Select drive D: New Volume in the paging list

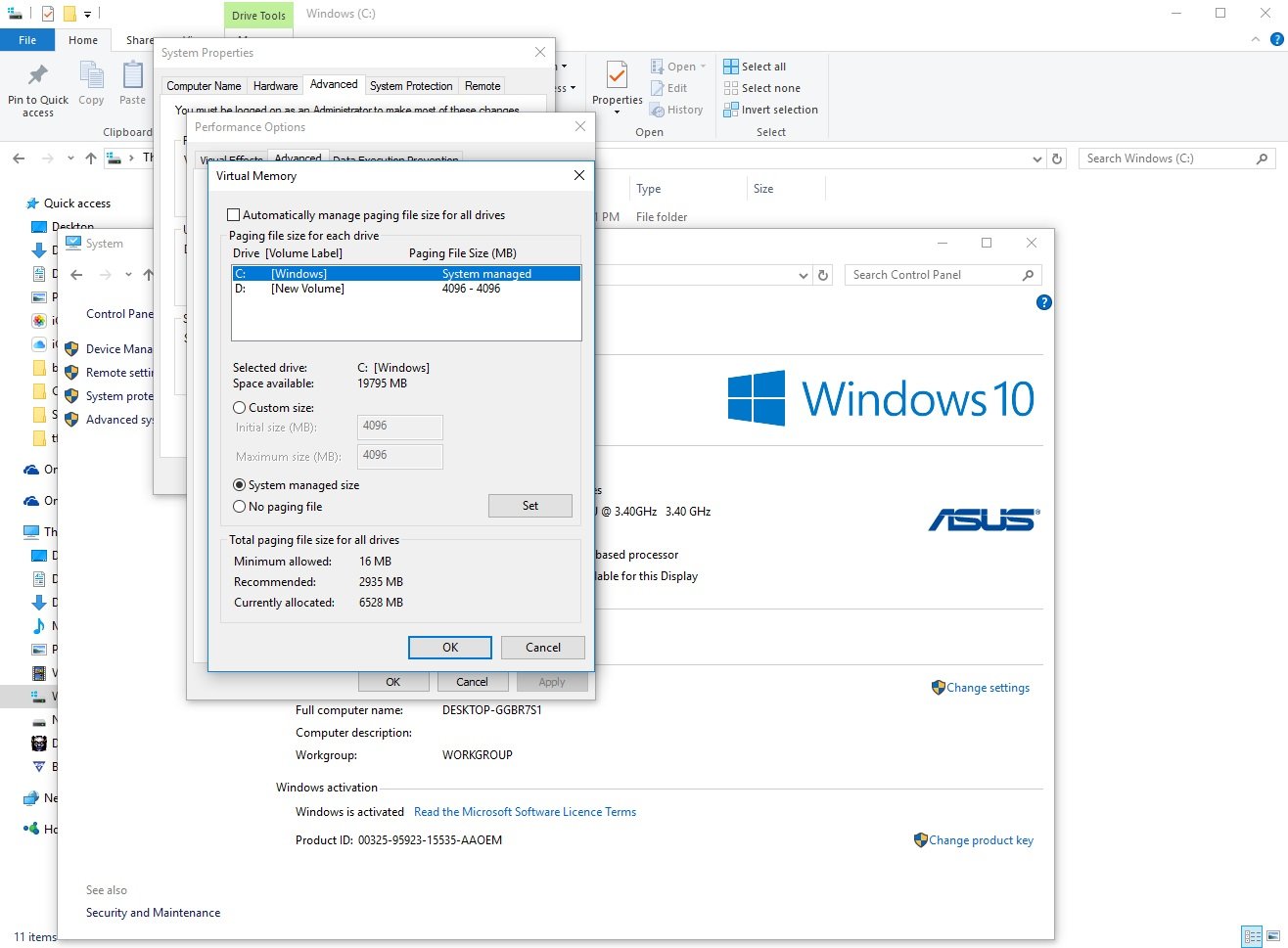pyautogui.click(x=391, y=288)
